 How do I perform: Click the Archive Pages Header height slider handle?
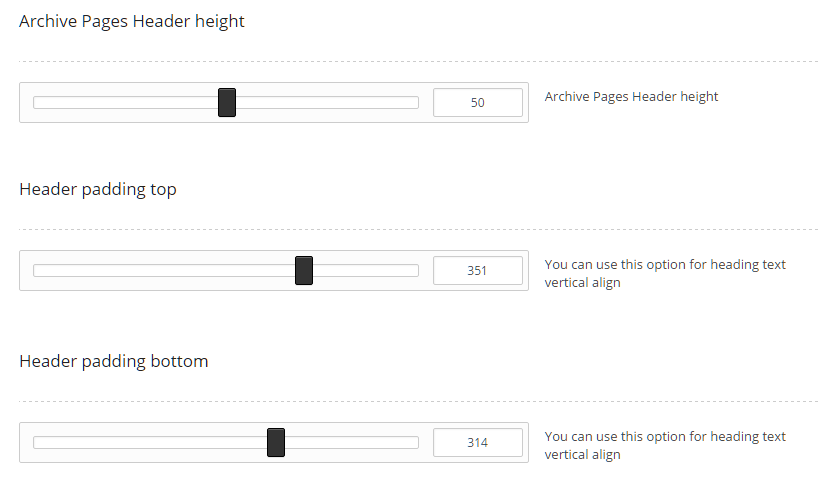pos(227,102)
